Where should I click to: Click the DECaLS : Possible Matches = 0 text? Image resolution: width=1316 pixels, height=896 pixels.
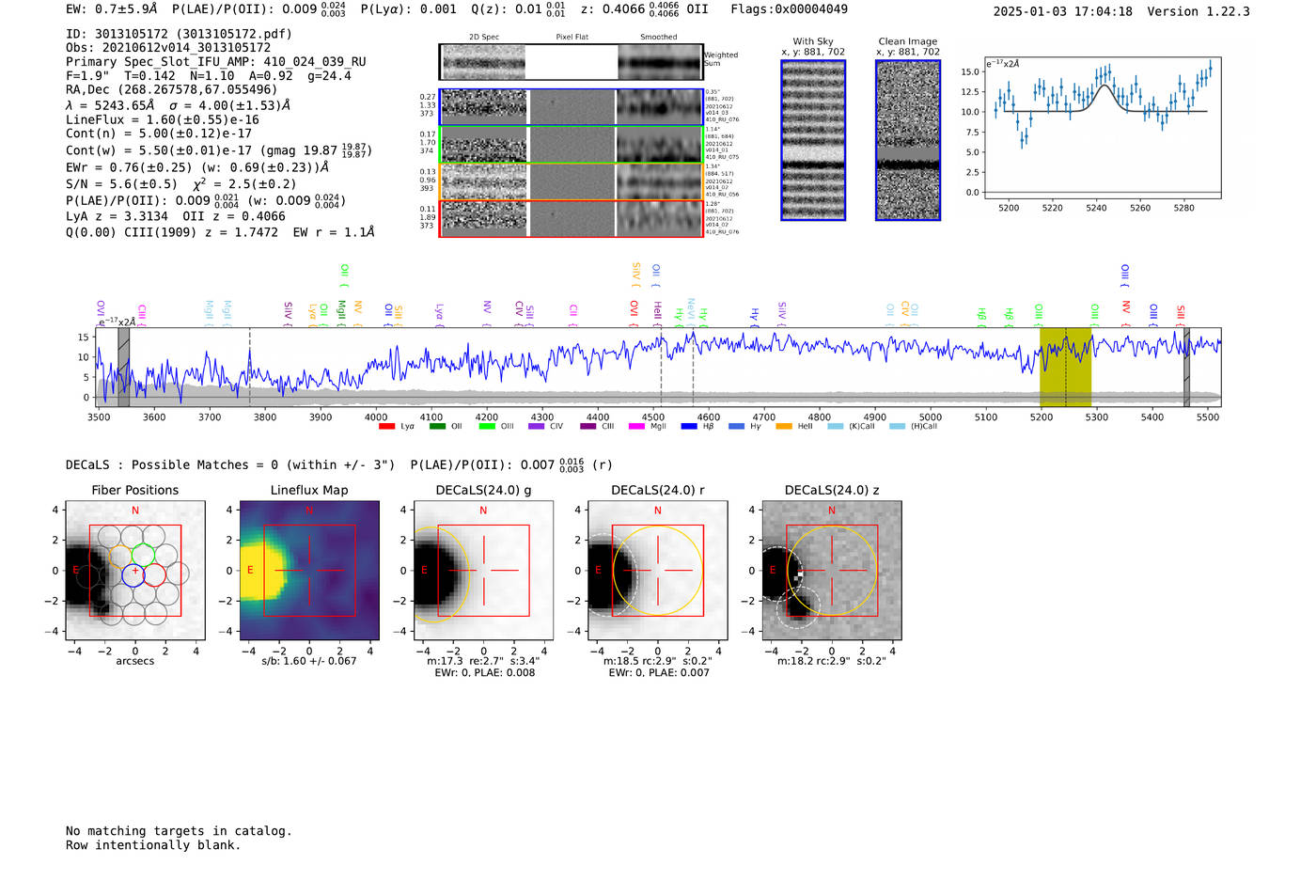[x=230, y=464]
